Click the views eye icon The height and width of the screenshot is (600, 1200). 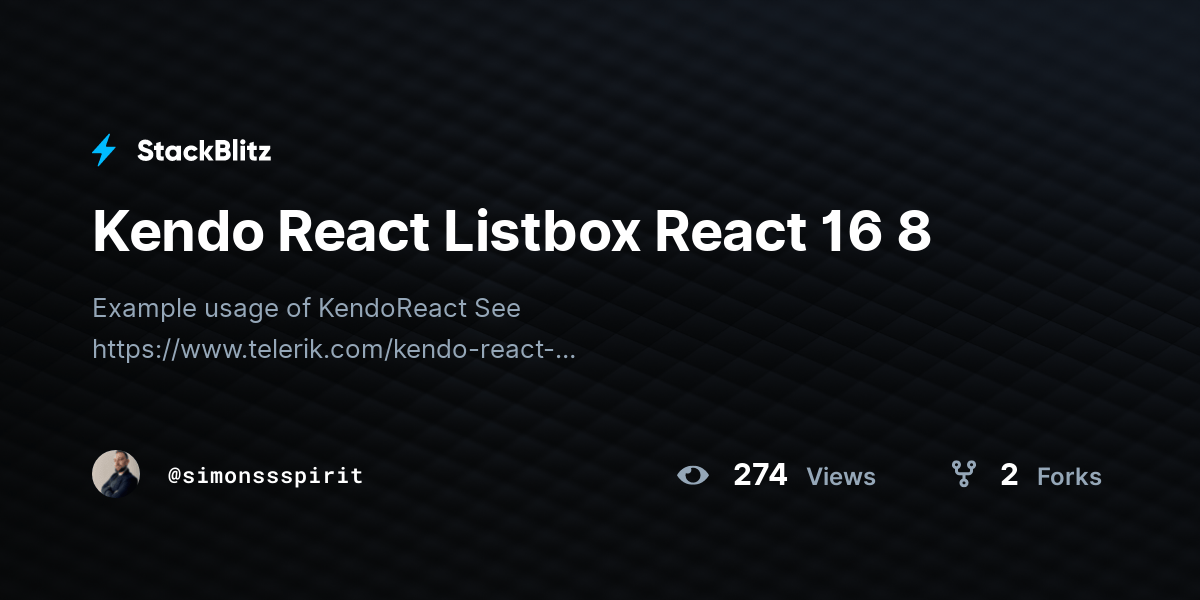pyautogui.click(x=692, y=475)
